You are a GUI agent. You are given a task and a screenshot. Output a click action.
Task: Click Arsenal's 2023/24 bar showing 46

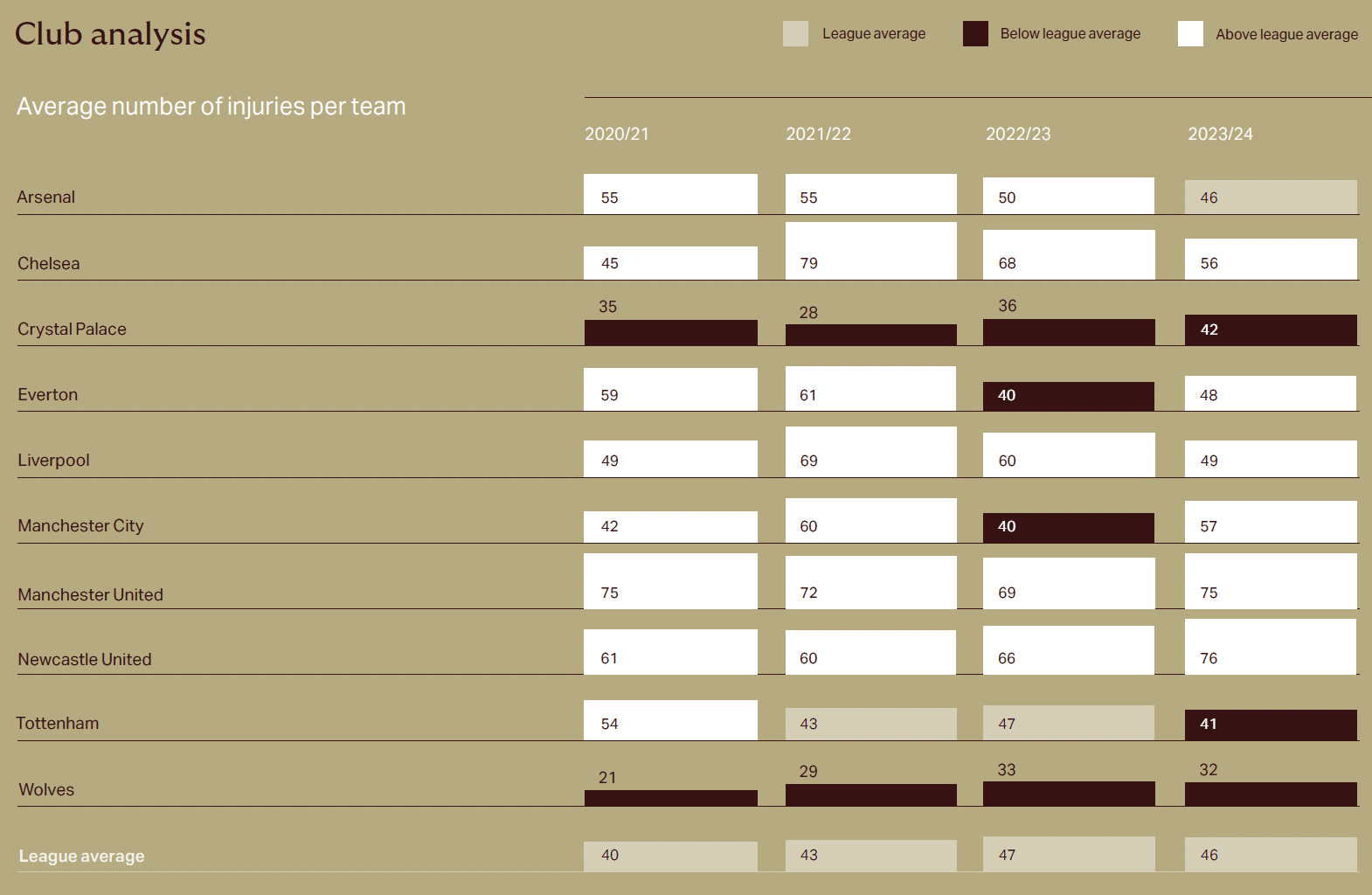[x=1271, y=198]
